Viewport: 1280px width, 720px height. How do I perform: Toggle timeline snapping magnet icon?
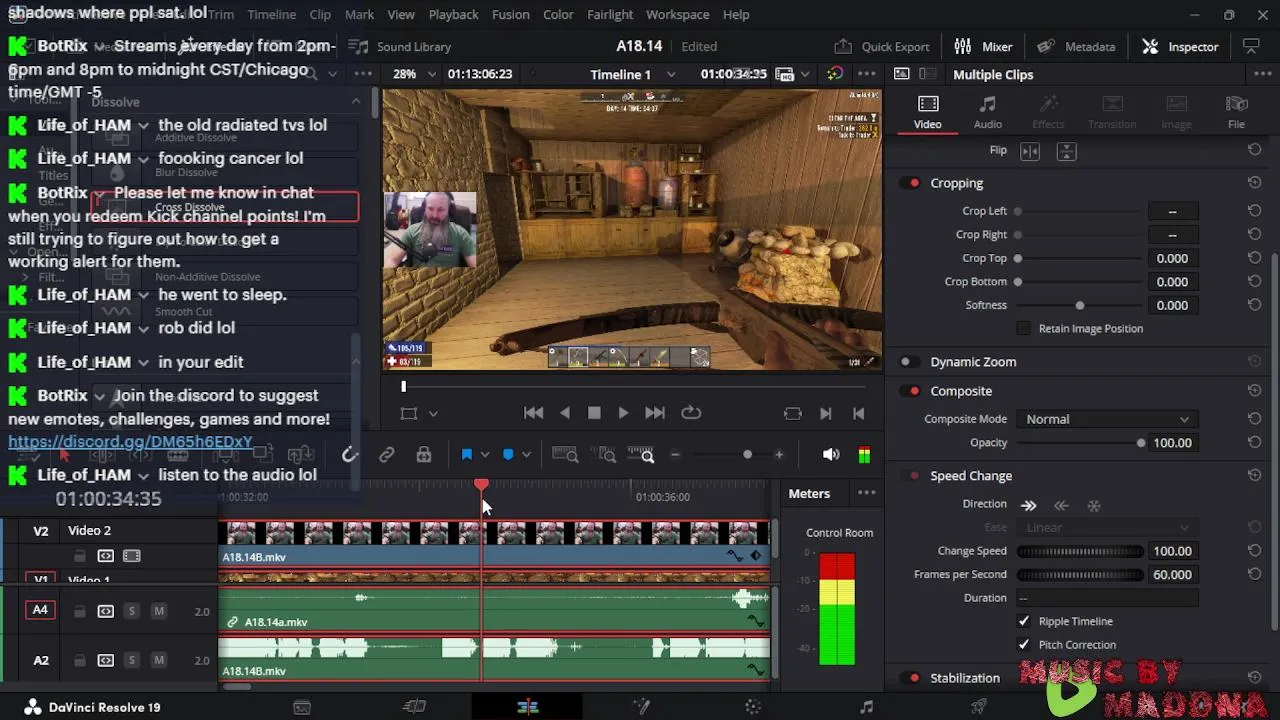pyautogui.click(x=349, y=455)
